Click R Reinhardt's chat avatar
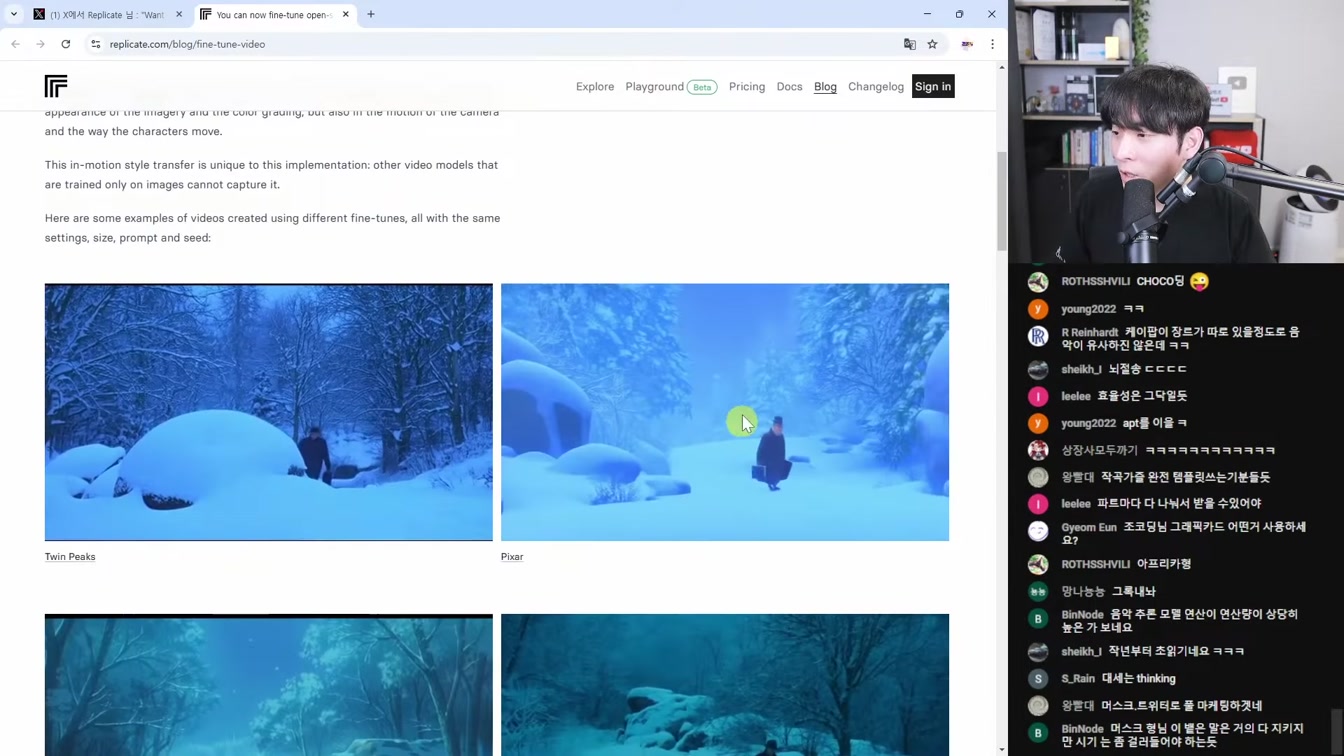 pyautogui.click(x=1038, y=337)
